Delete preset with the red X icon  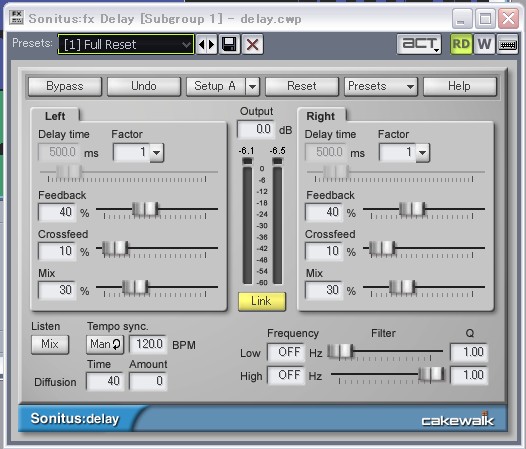252,44
